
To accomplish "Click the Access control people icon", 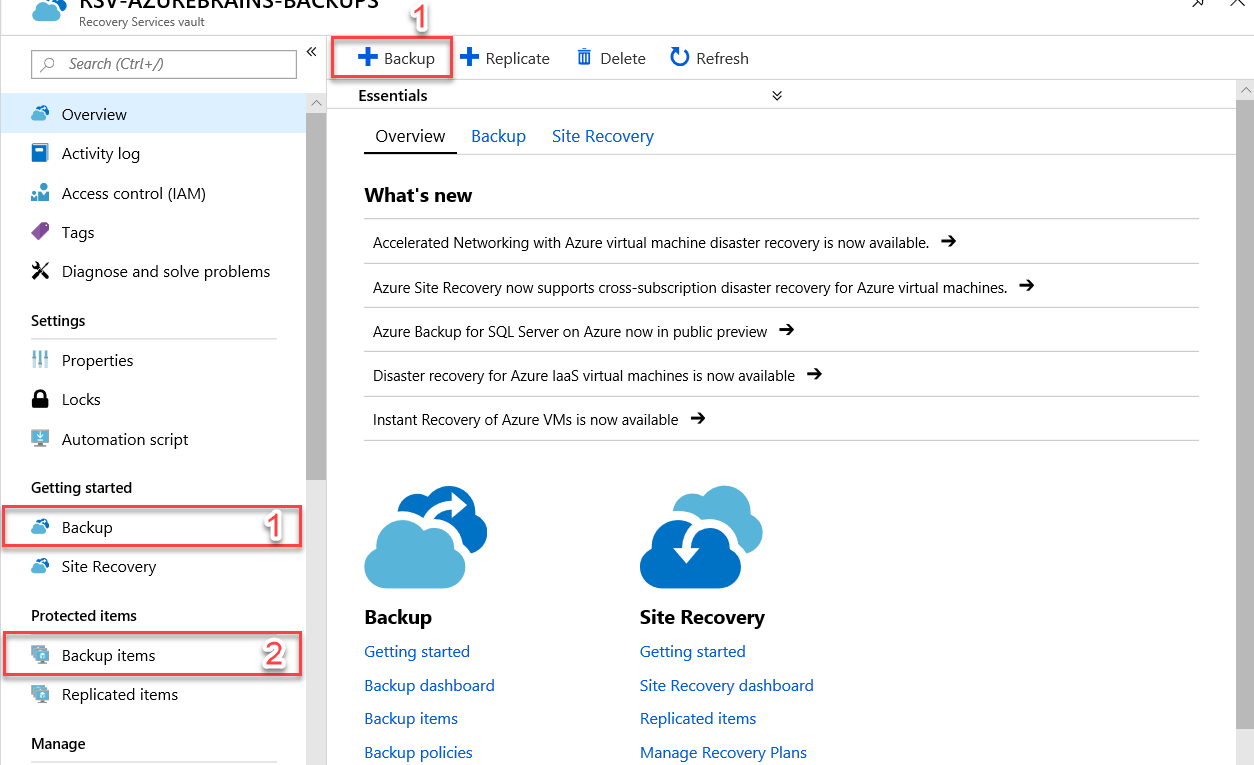I will (x=40, y=193).
